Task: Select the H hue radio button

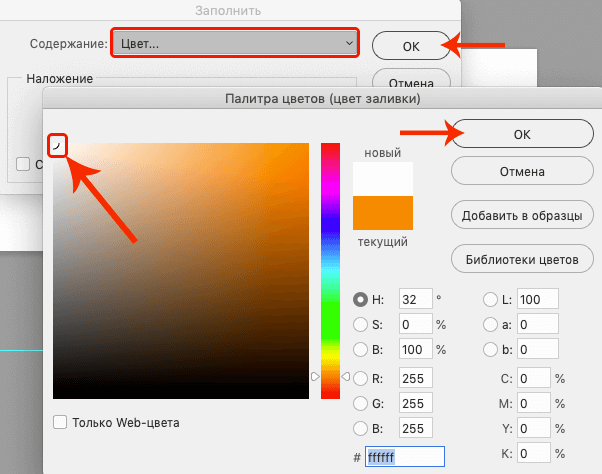Action: pyautogui.click(x=361, y=299)
